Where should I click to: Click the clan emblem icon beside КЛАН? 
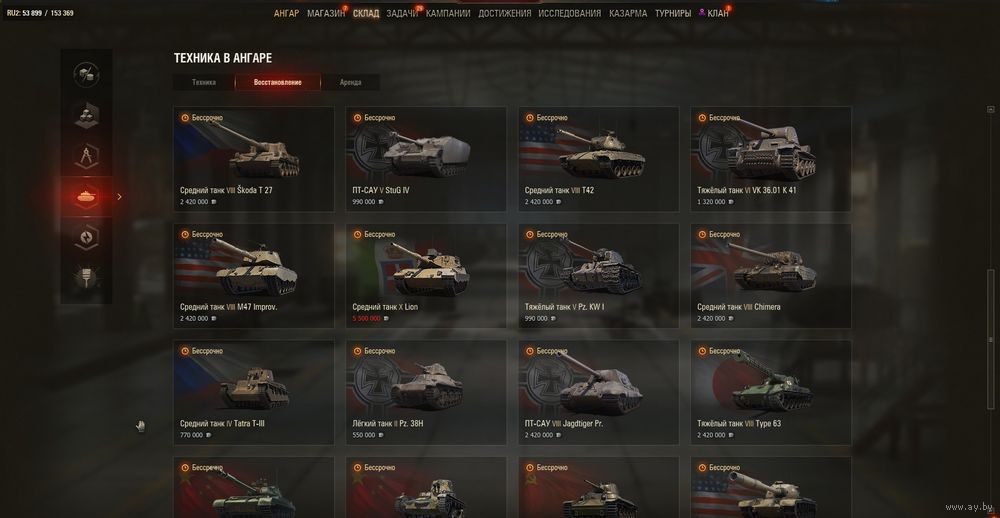click(x=702, y=13)
